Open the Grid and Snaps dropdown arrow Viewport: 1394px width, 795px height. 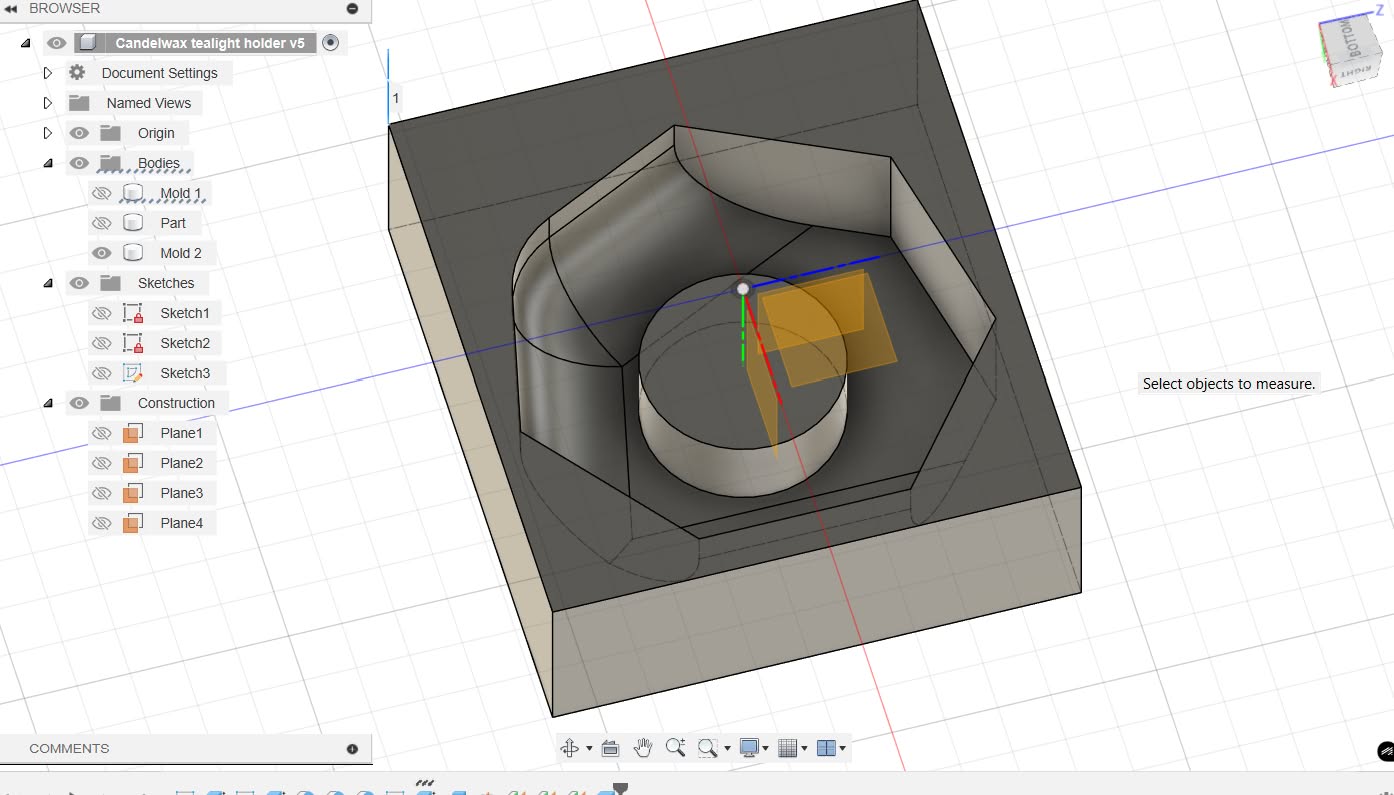point(804,749)
